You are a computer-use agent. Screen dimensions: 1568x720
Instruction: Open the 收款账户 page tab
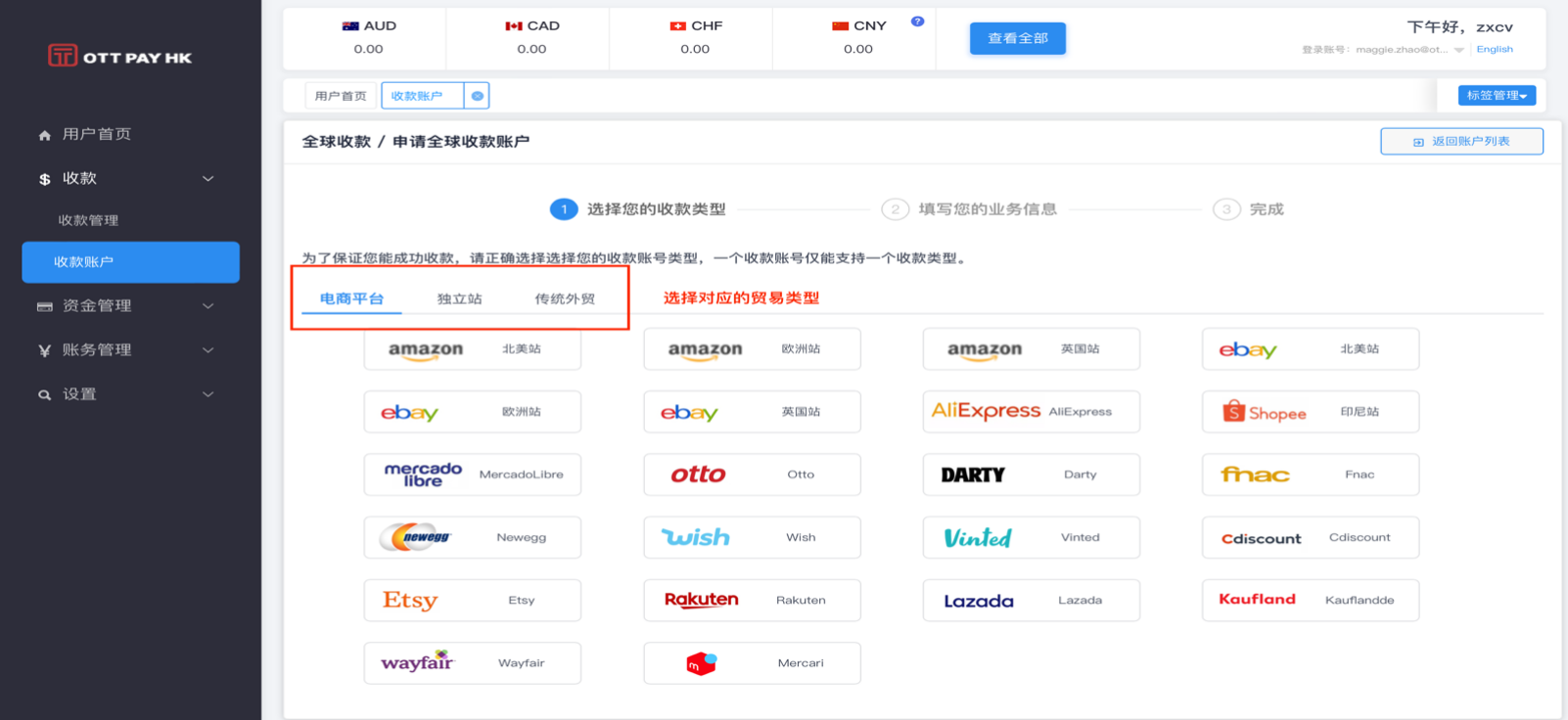pyautogui.click(x=423, y=96)
